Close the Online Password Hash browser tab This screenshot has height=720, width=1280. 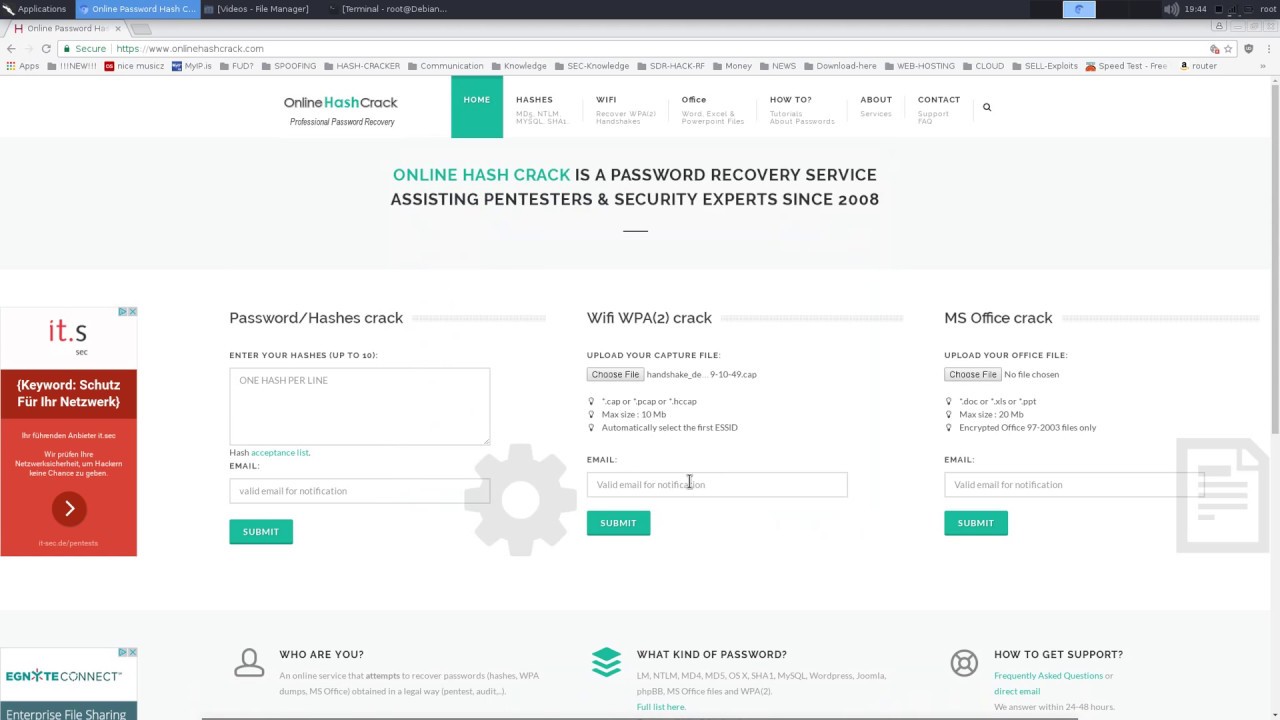click(x=117, y=28)
